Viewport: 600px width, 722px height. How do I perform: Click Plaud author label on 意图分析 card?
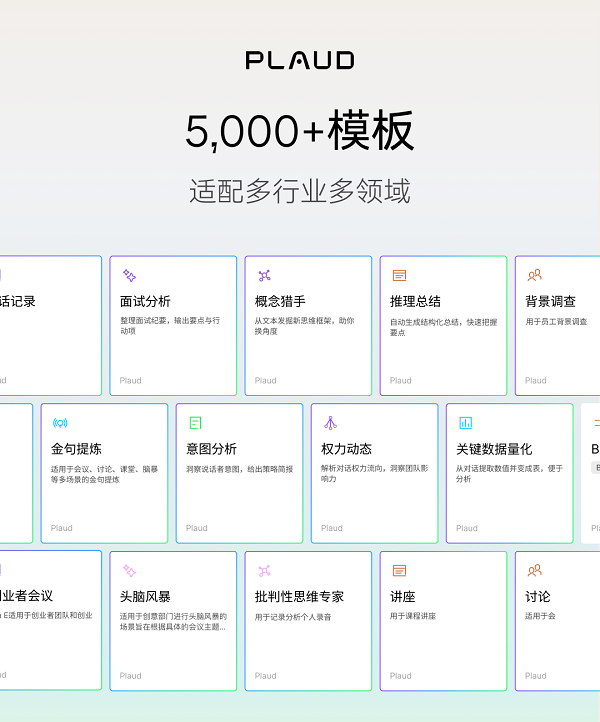coord(197,528)
